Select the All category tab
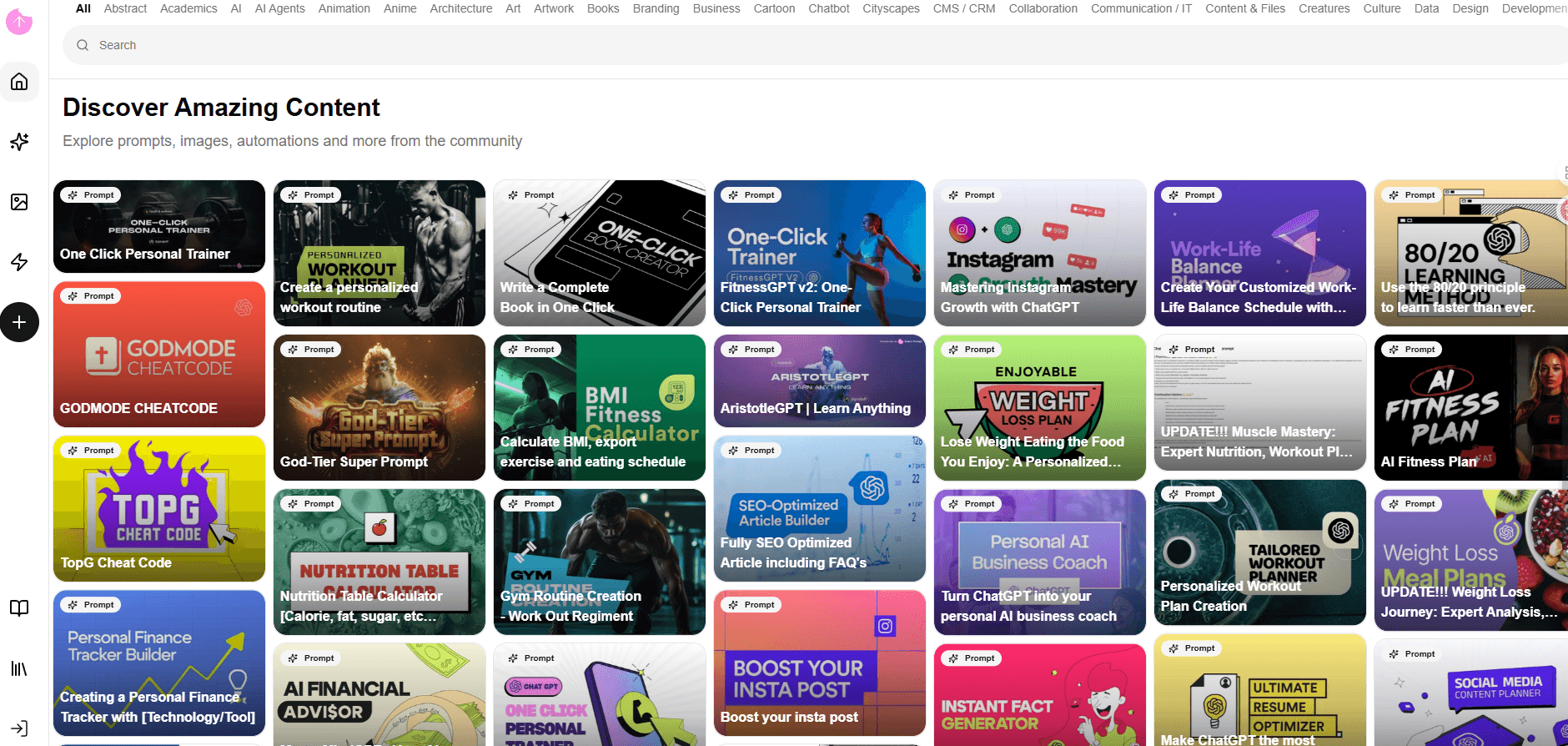The image size is (1568, 746). [83, 8]
